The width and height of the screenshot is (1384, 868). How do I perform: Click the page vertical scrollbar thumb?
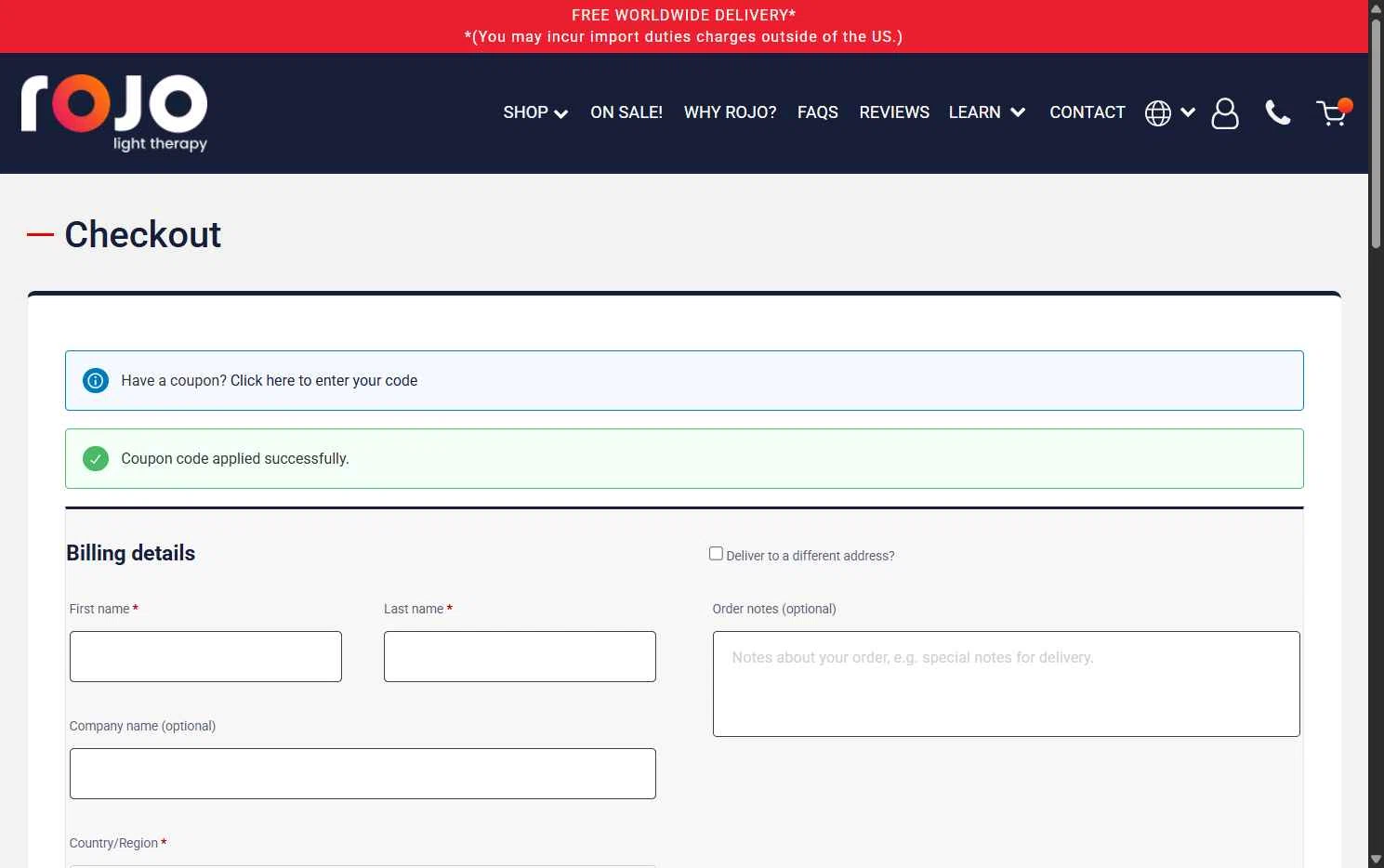point(1376,132)
